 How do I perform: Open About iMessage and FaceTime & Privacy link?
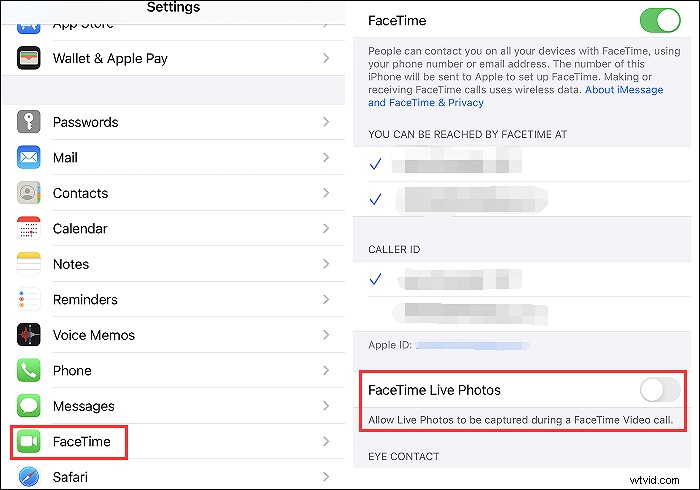click(515, 96)
